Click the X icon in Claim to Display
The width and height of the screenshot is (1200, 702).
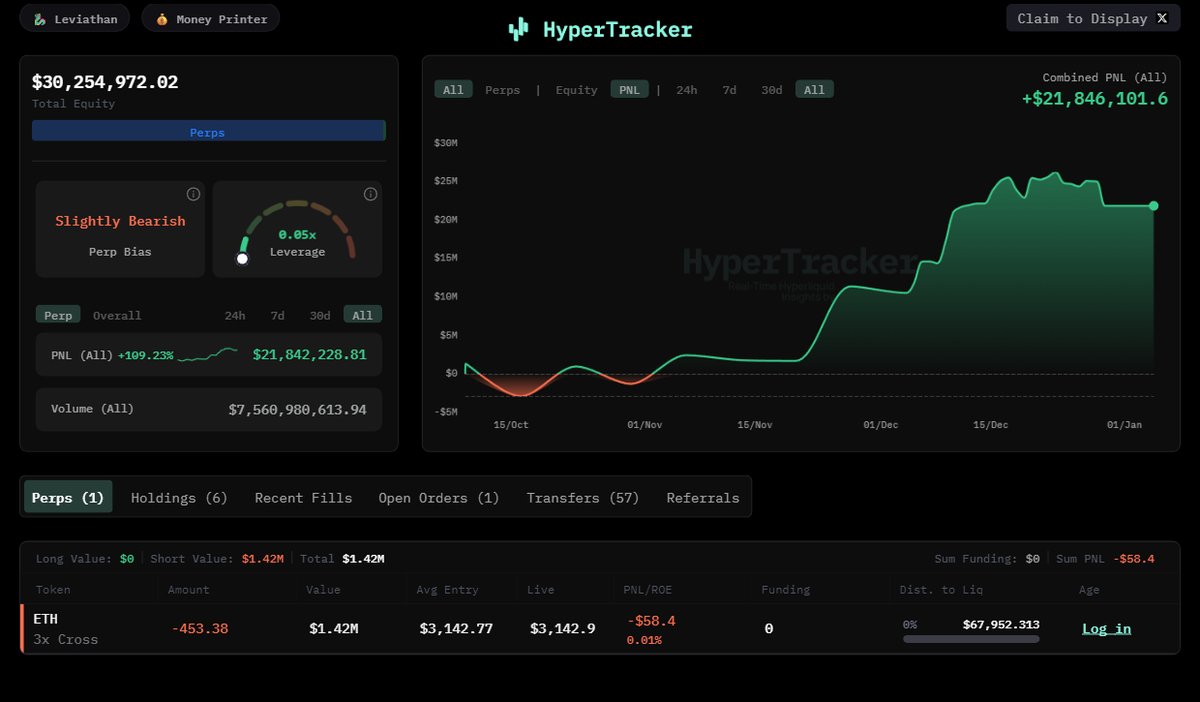[x=1162, y=18]
